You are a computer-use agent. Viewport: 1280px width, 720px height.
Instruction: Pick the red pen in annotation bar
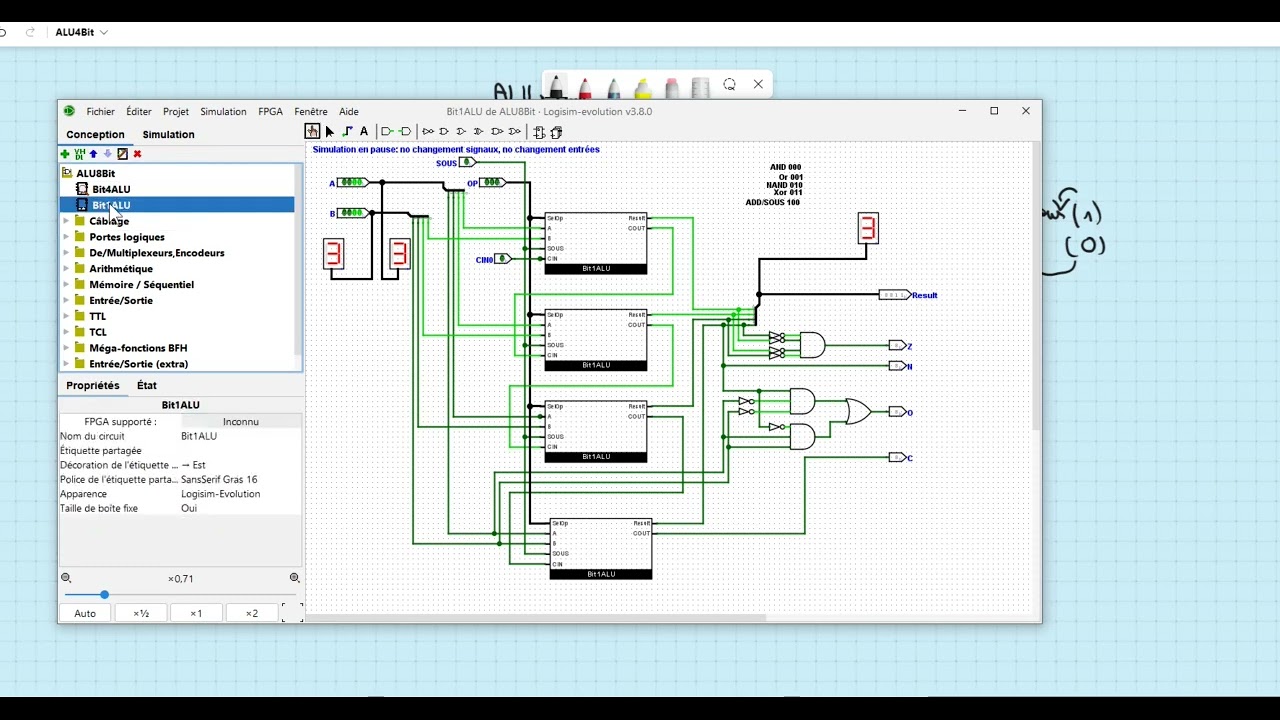(x=585, y=88)
